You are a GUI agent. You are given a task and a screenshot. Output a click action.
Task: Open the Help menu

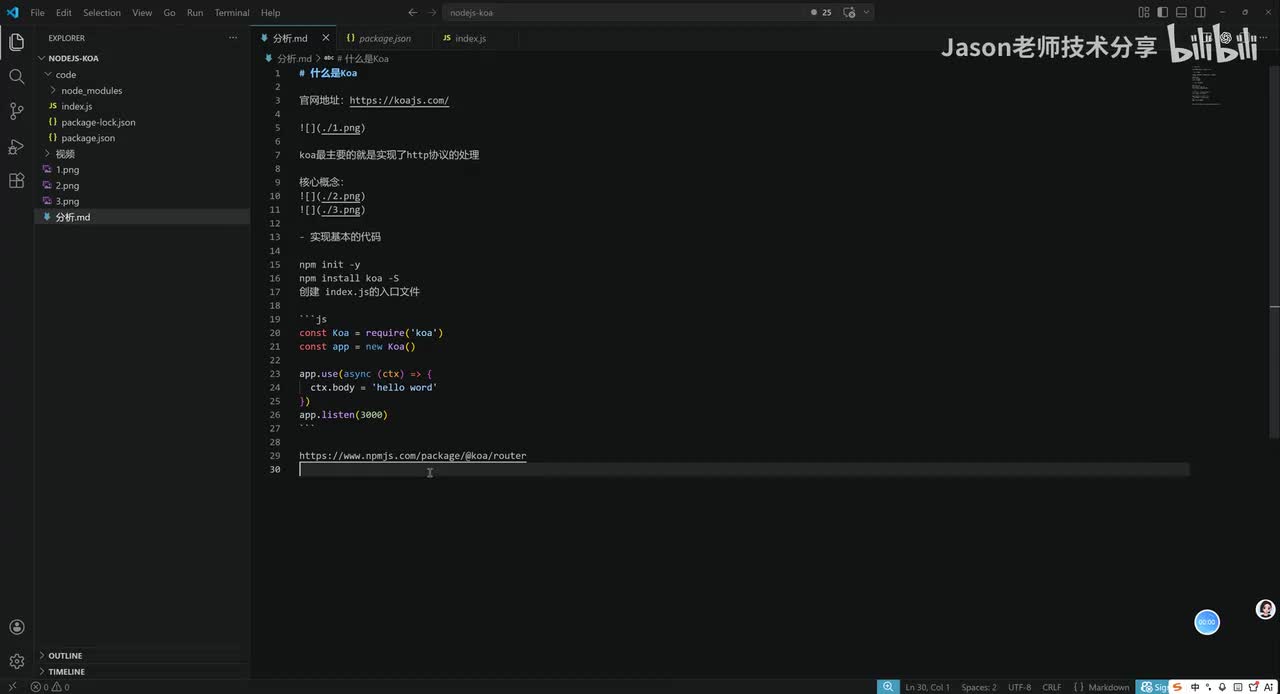pyautogui.click(x=270, y=13)
